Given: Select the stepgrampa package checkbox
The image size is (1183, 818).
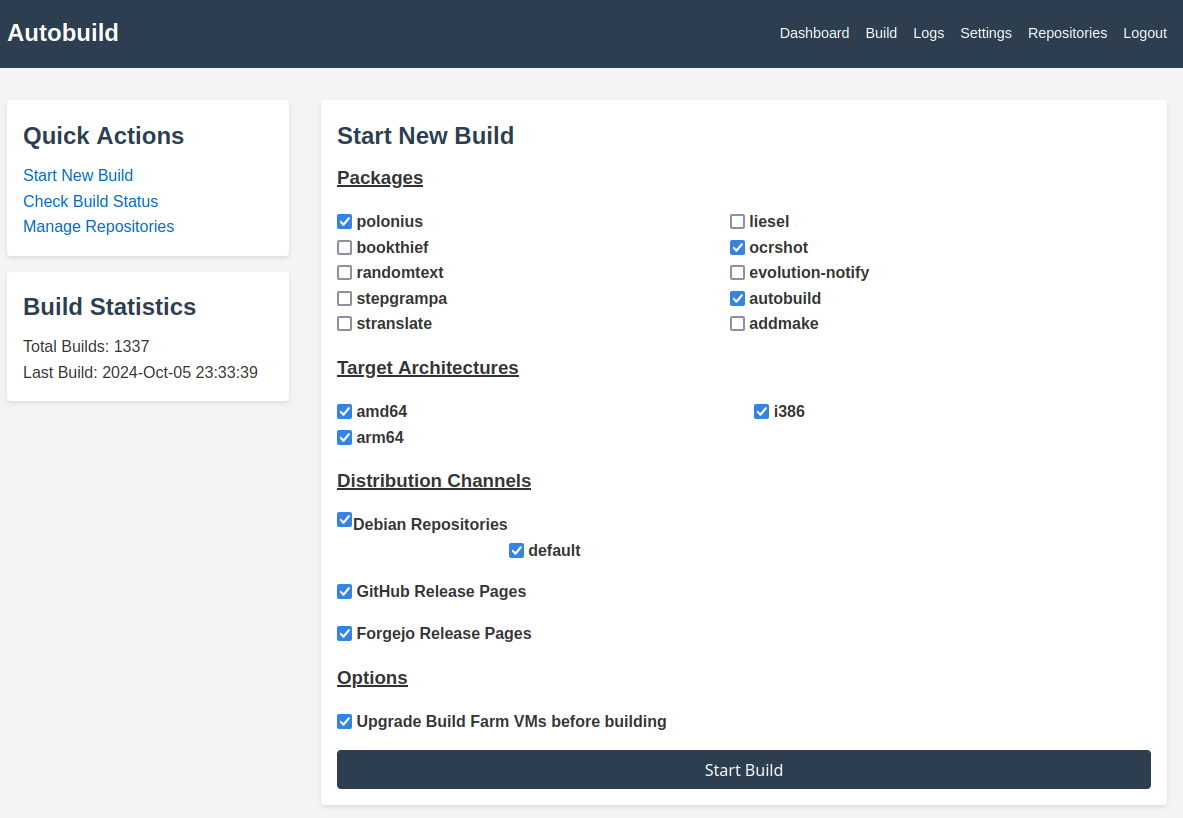Looking at the screenshot, I should coord(344,299).
